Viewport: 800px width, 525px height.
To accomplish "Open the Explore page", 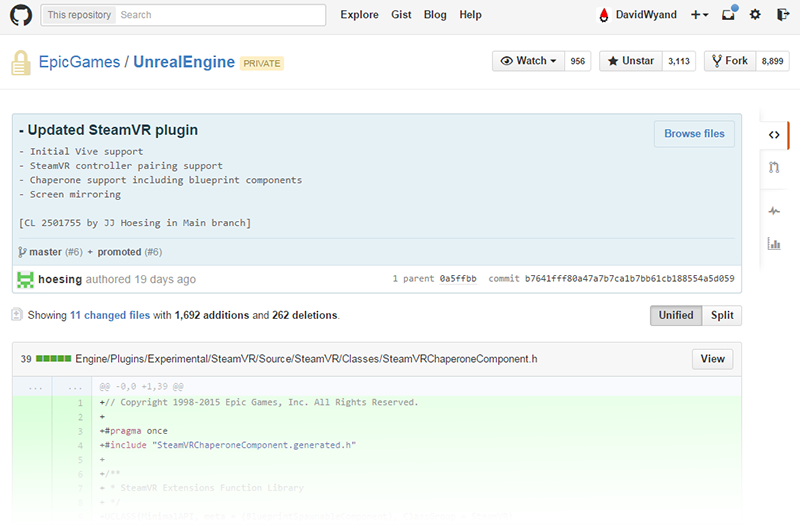I will 359,15.
